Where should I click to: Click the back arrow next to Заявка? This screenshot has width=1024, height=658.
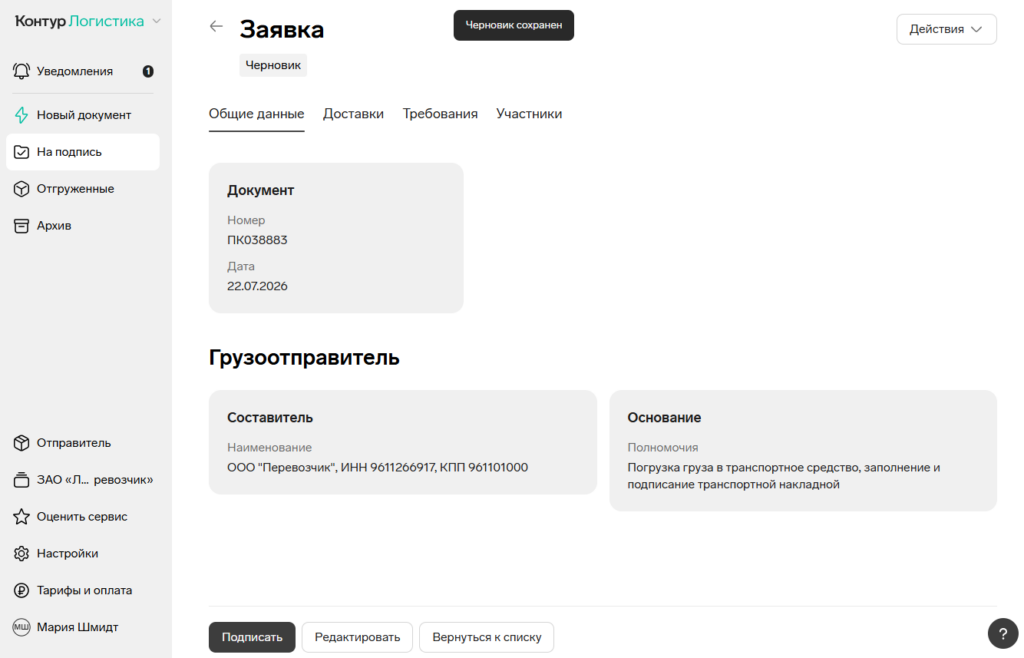[x=216, y=26]
